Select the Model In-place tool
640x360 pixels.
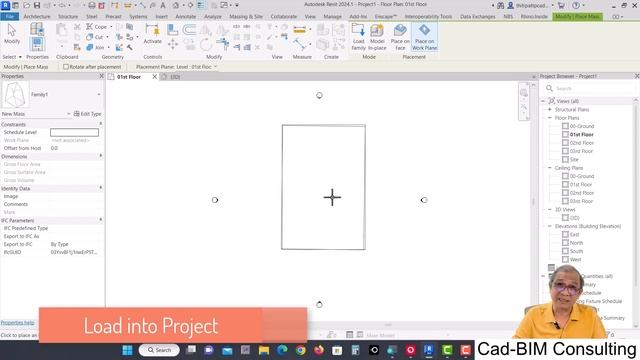point(377,37)
